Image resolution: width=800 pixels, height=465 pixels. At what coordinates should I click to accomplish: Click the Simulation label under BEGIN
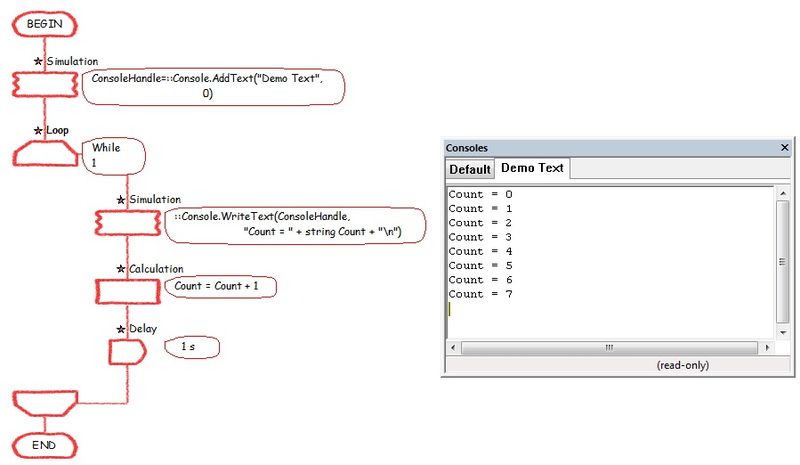[72, 61]
